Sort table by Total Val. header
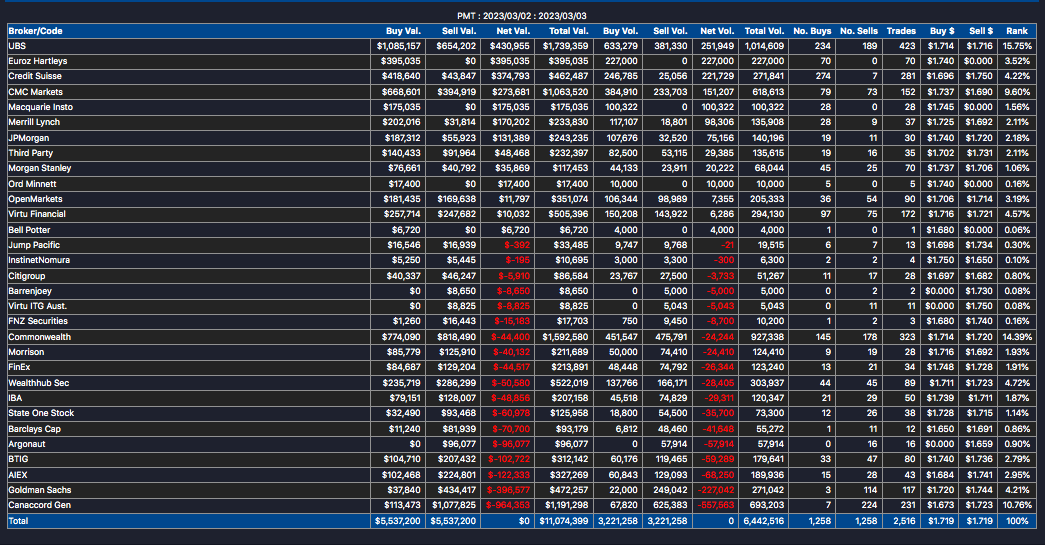Image resolution: width=1045 pixels, height=545 pixels. [x=568, y=31]
